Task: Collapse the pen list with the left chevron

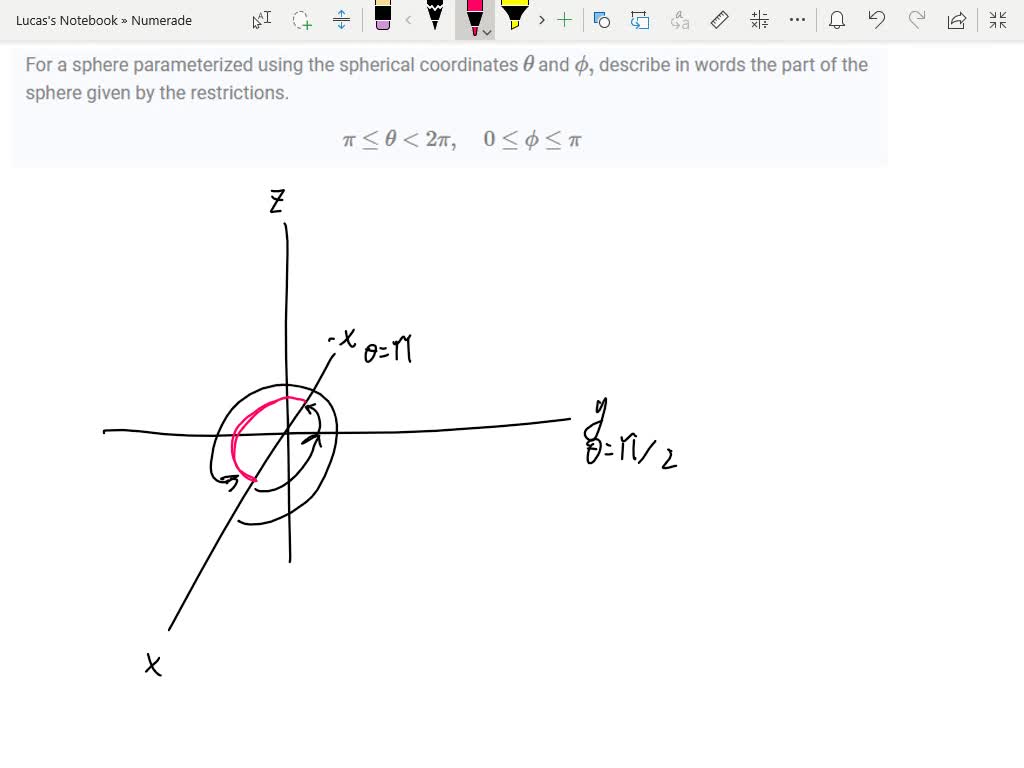Action: [x=408, y=20]
